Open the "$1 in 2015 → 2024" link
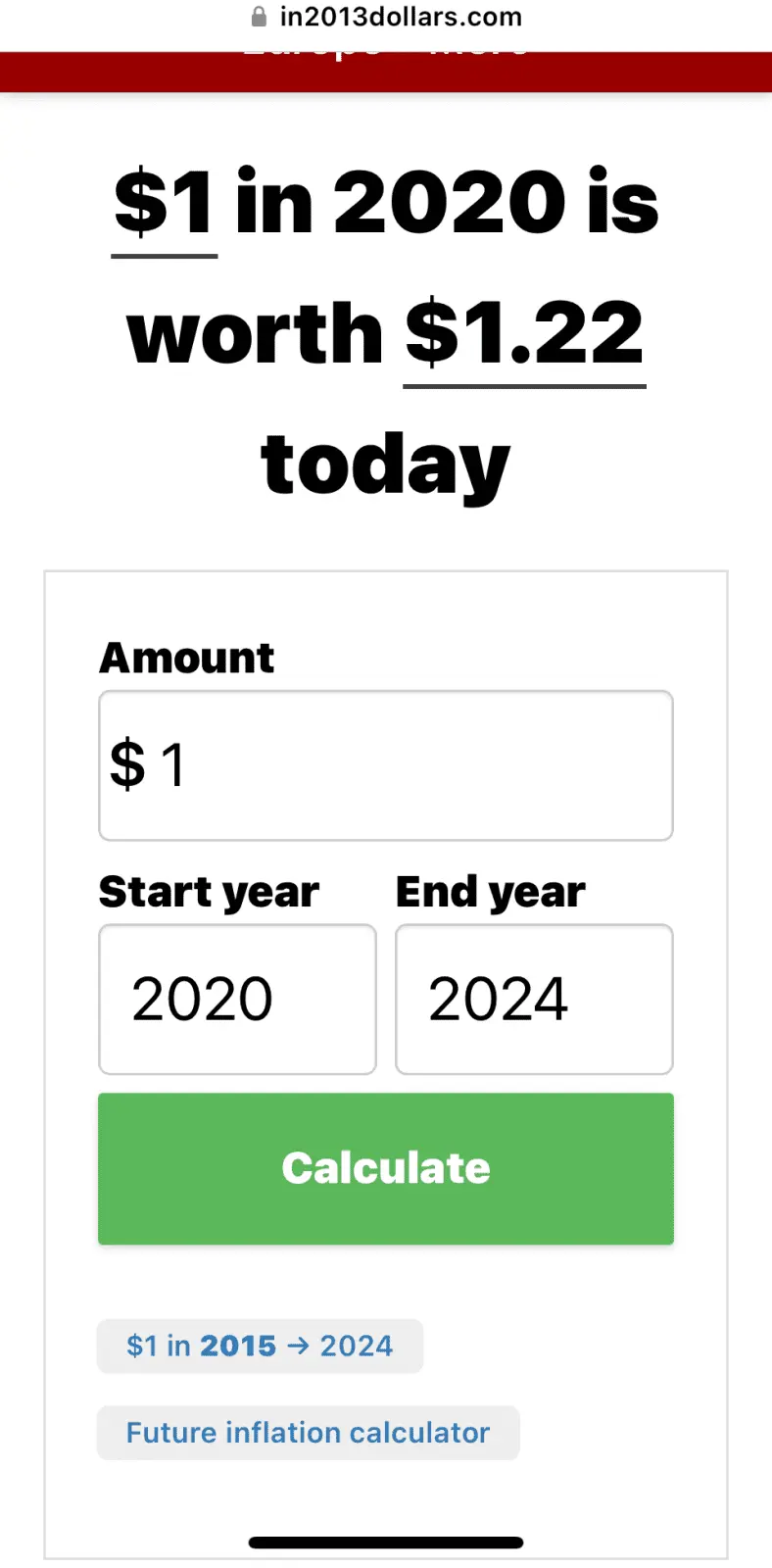 [260, 1346]
